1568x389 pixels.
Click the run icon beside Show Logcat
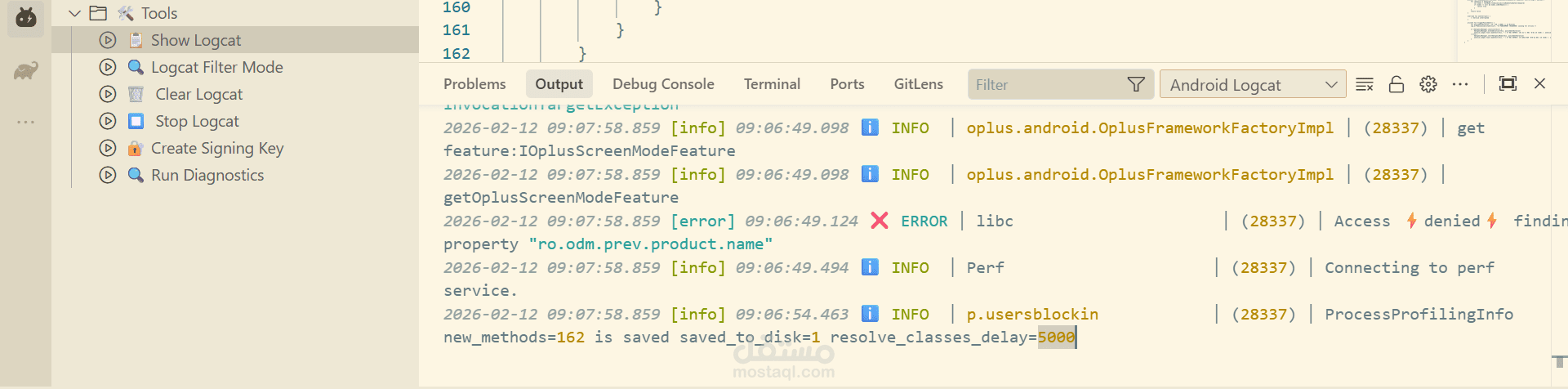(108, 40)
